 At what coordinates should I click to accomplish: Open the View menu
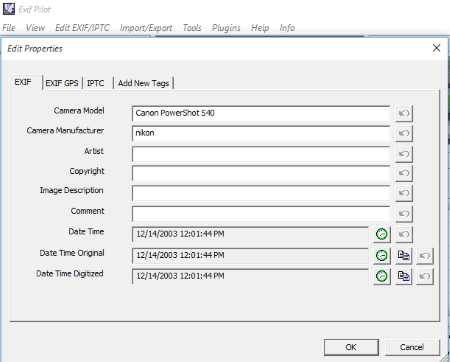(x=35, y=28)
